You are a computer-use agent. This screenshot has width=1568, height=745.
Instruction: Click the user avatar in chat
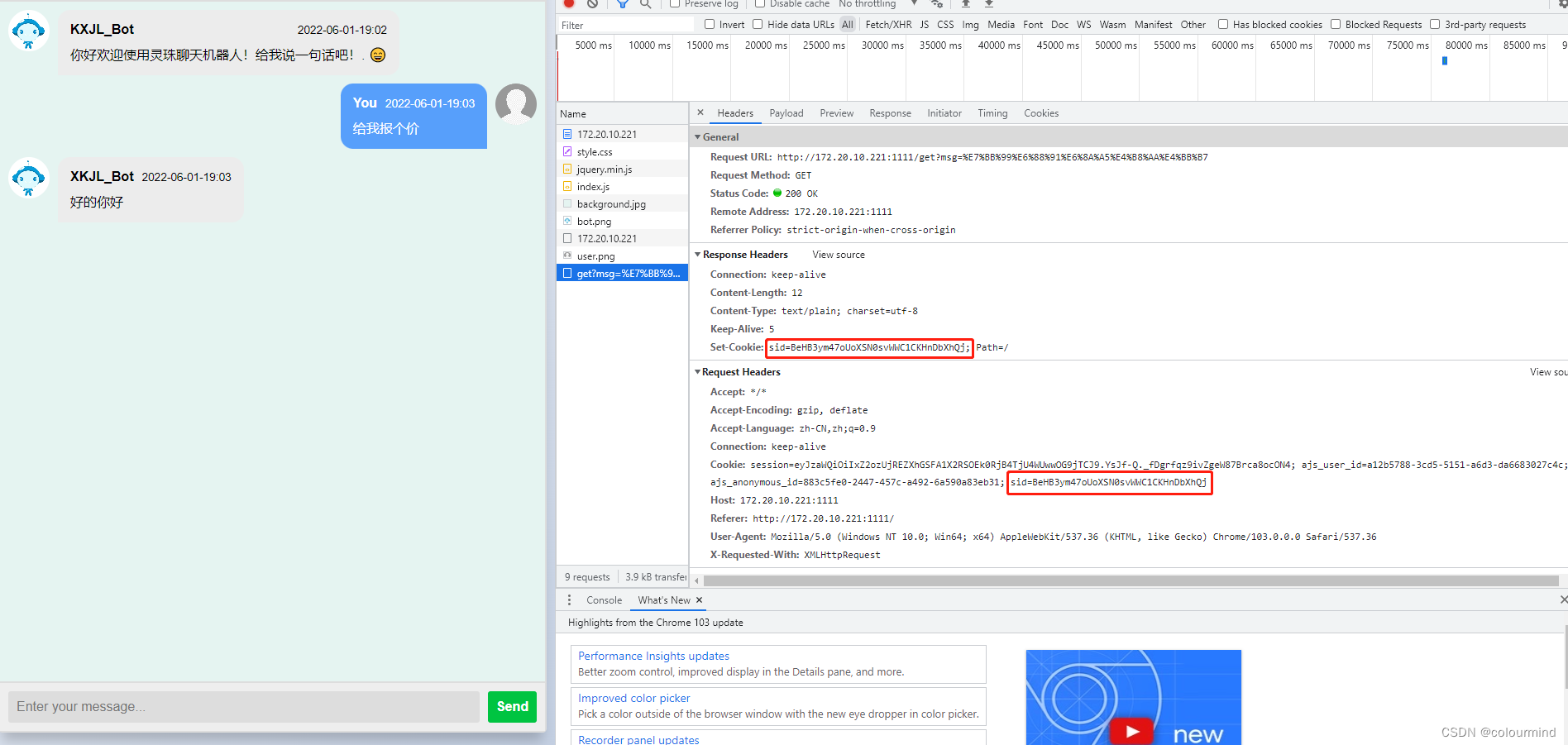[x=516, y=104]
